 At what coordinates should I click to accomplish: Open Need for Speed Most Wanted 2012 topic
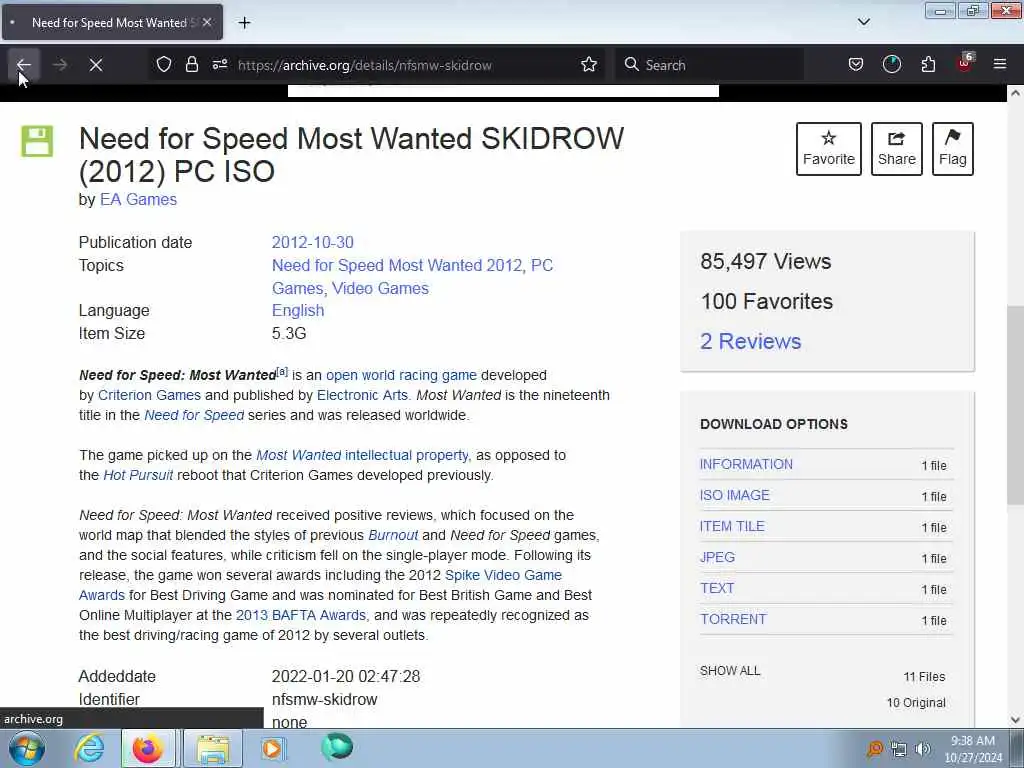(x=397, y=266)
